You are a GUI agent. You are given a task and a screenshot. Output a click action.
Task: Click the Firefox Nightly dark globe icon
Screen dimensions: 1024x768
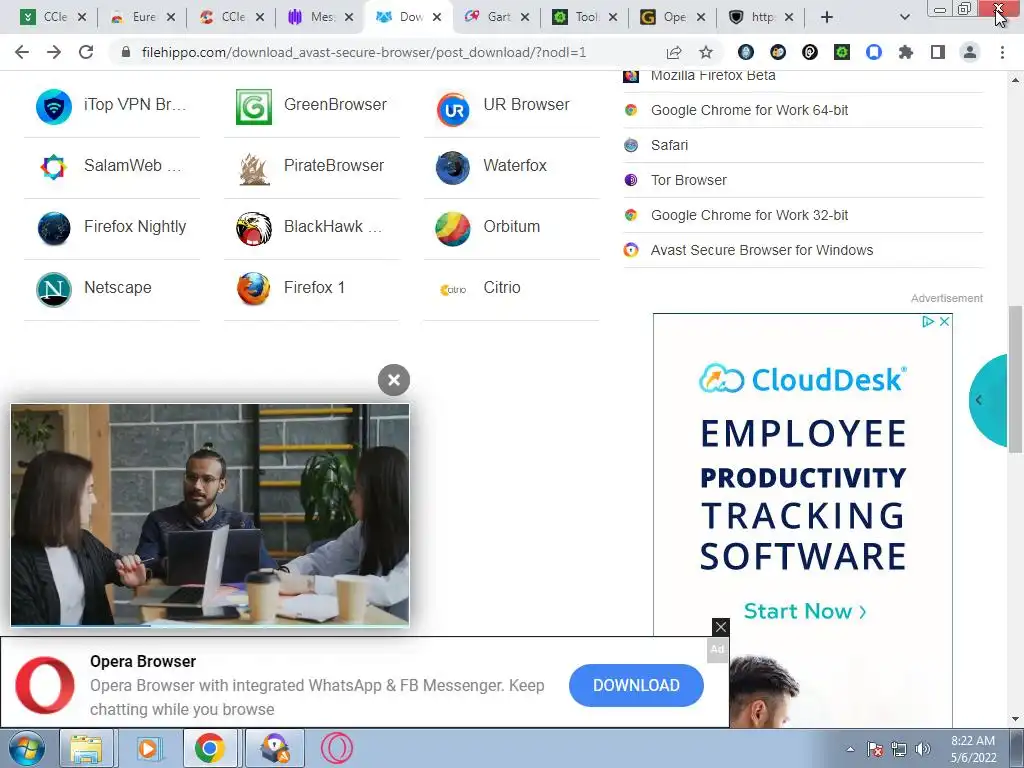(54, 229)
